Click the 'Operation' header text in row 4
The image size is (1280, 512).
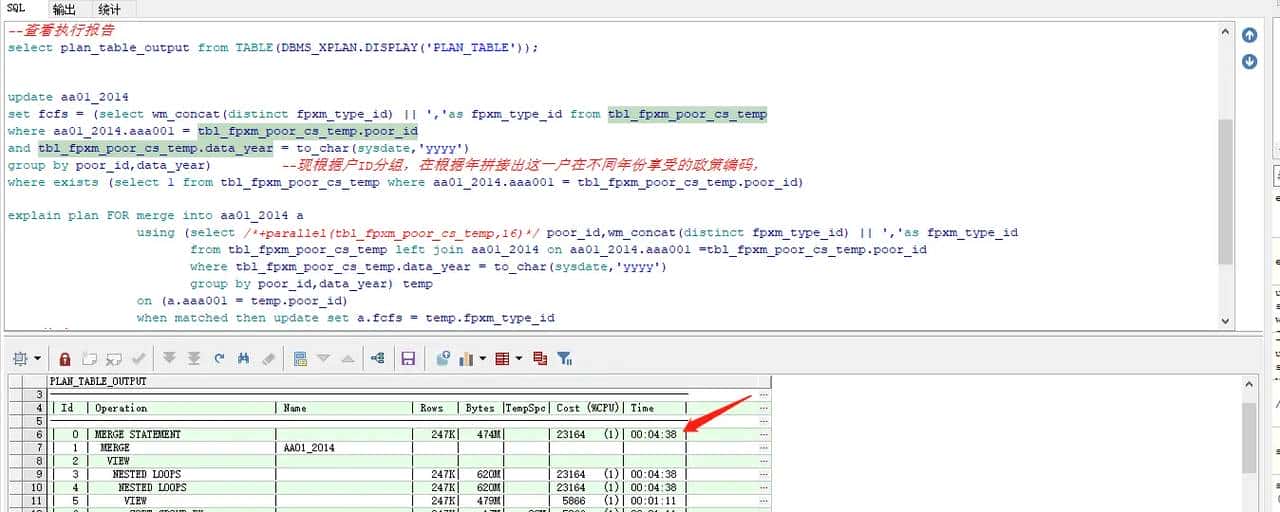(121, 408)
